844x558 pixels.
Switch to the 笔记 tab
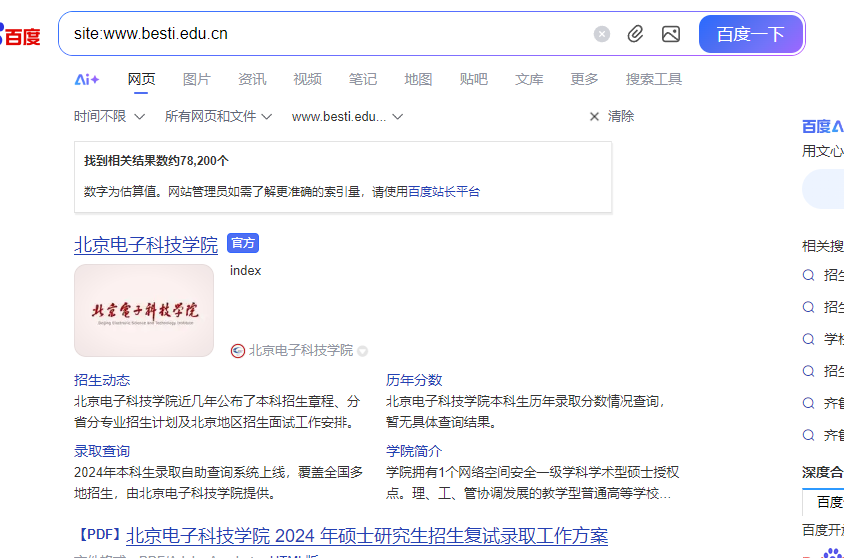(363, 80)
